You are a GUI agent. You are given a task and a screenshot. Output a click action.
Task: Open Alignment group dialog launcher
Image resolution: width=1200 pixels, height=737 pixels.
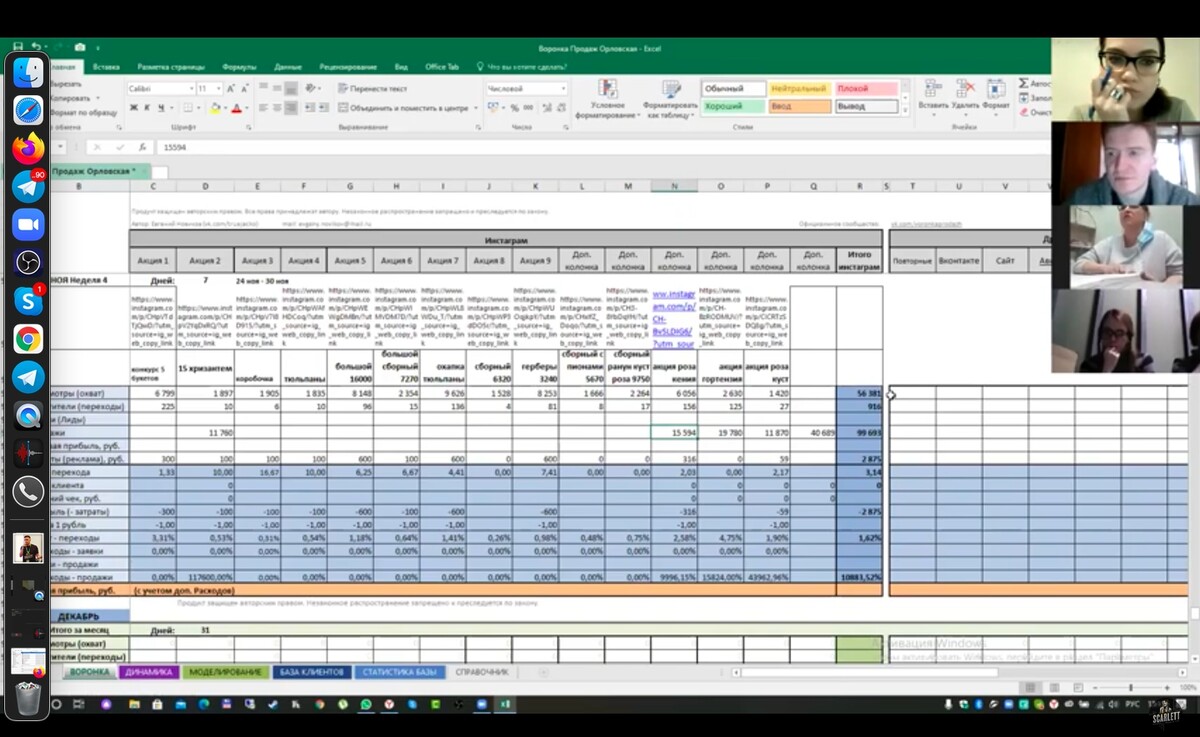(x=476, y=128)
